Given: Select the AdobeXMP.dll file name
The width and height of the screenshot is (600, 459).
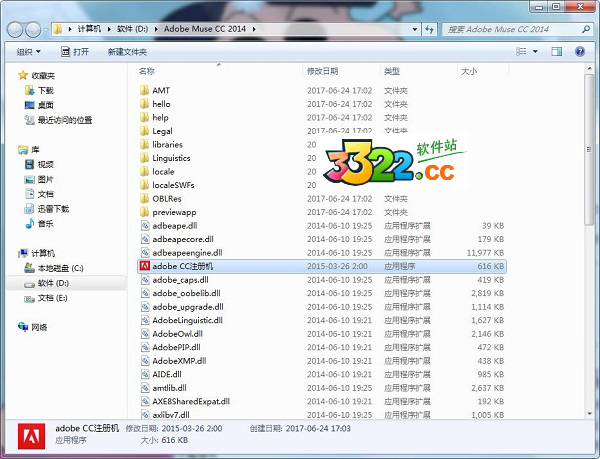Looking at the screenshot, I should pos(179,361).
